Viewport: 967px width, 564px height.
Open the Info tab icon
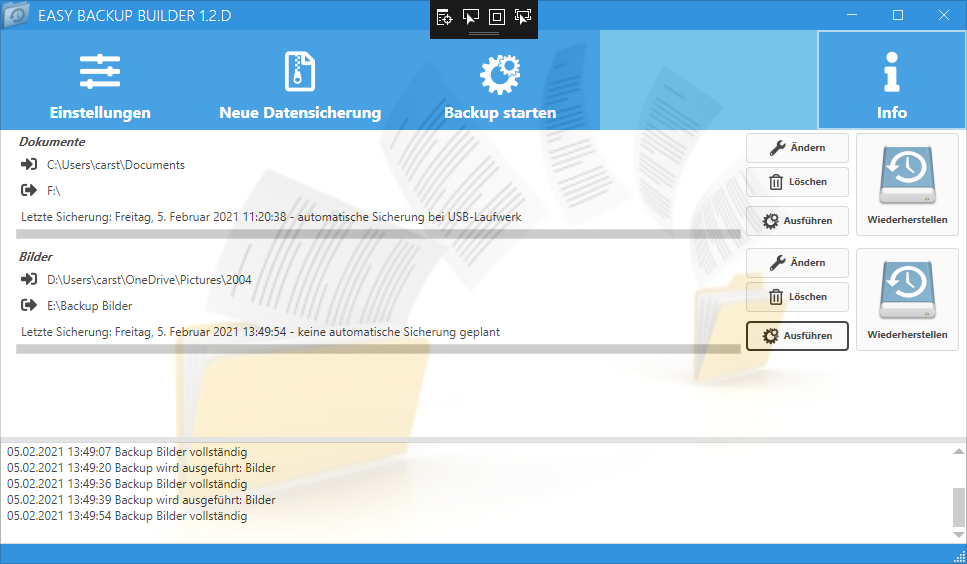(x=891, y=74)
